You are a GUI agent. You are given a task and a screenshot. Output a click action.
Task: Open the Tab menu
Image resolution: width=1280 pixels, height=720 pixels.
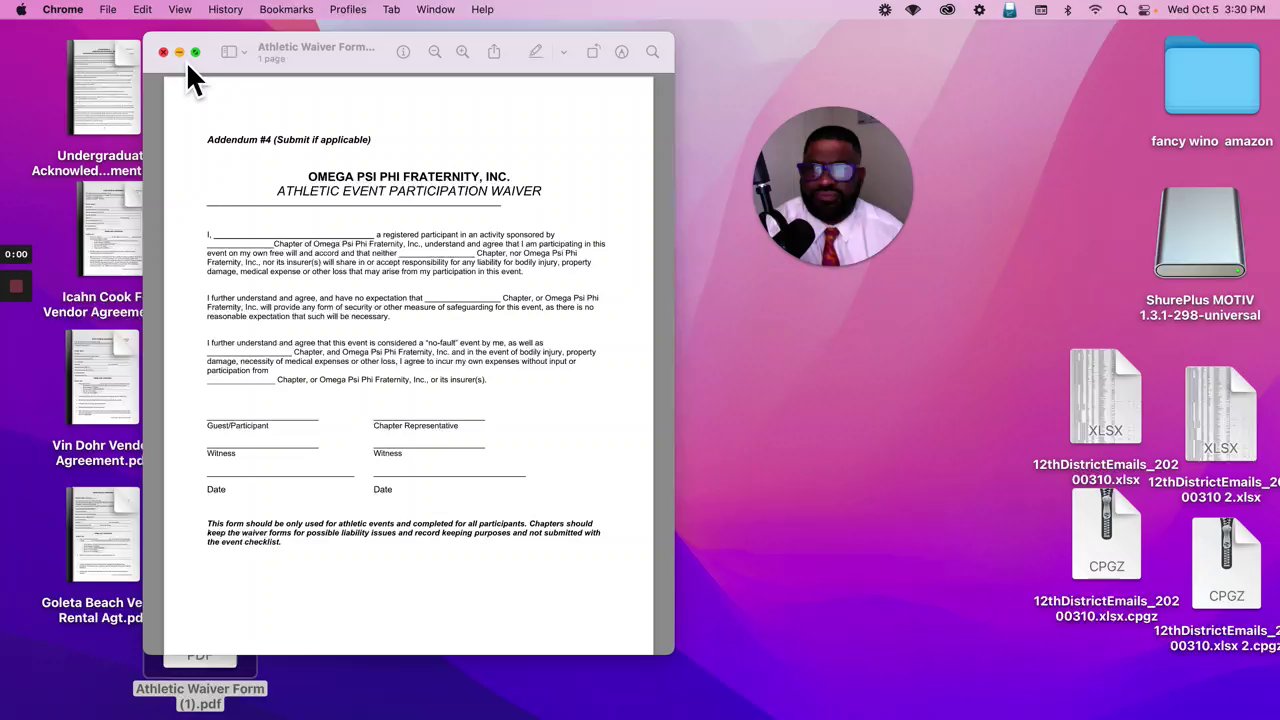pyautogui.click(x=391, y=9)
